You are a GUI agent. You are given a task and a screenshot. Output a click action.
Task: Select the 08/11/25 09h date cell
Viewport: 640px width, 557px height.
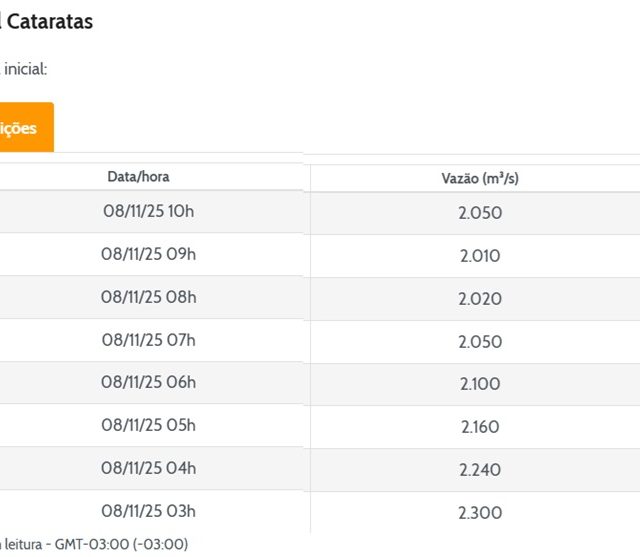point(149,254)
